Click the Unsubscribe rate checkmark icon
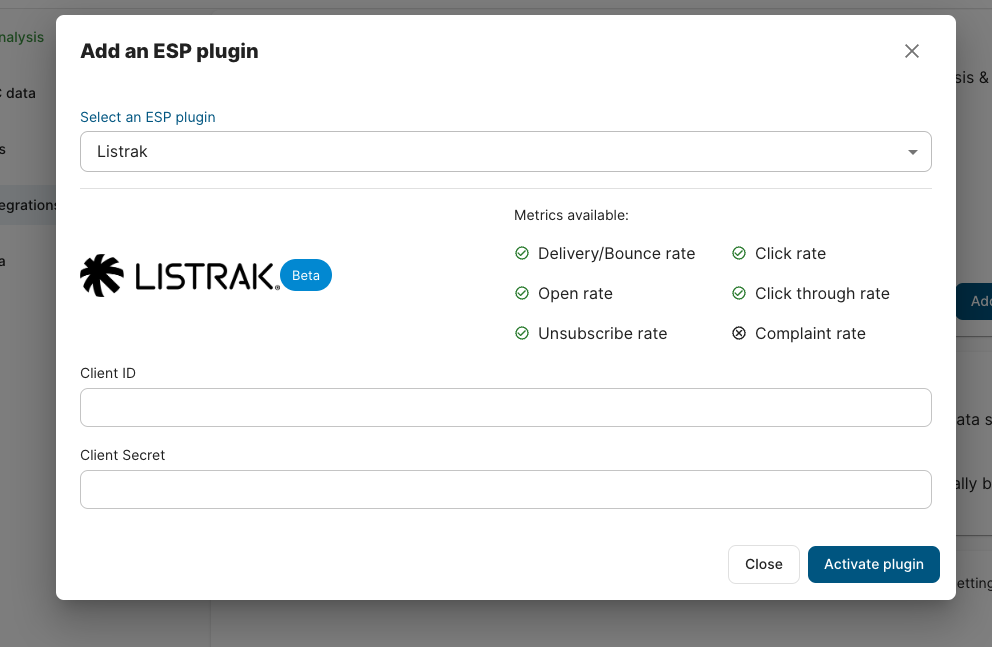Image resolution: width=992 pixels, height=647 pixels. point(522,333)
